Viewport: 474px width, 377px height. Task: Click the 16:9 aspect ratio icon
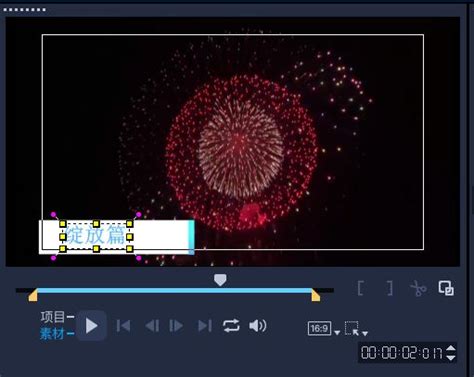319,329
